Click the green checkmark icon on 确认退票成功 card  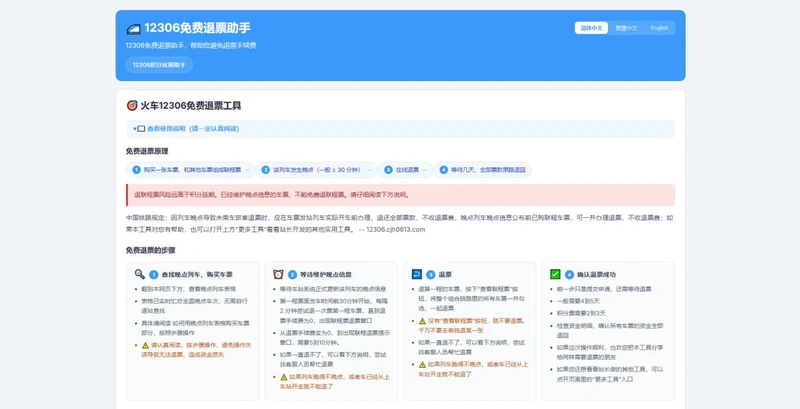coord(555,274)
